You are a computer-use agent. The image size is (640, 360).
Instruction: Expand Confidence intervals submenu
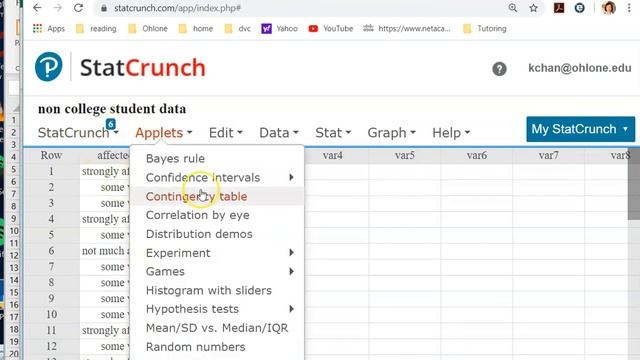pos(217,178)
